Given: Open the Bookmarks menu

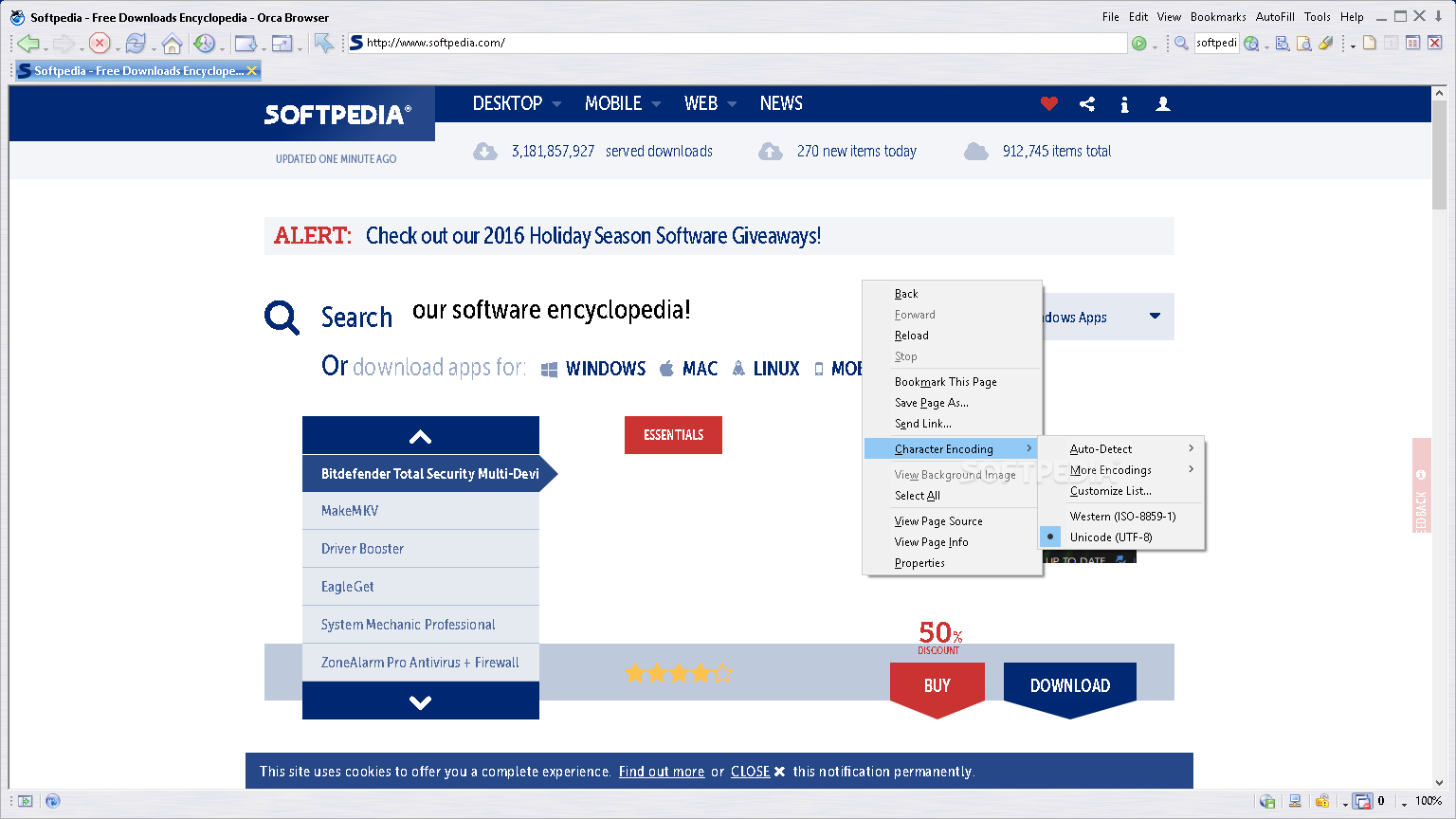Looking at the screenshot, I should click(1218, 17).
